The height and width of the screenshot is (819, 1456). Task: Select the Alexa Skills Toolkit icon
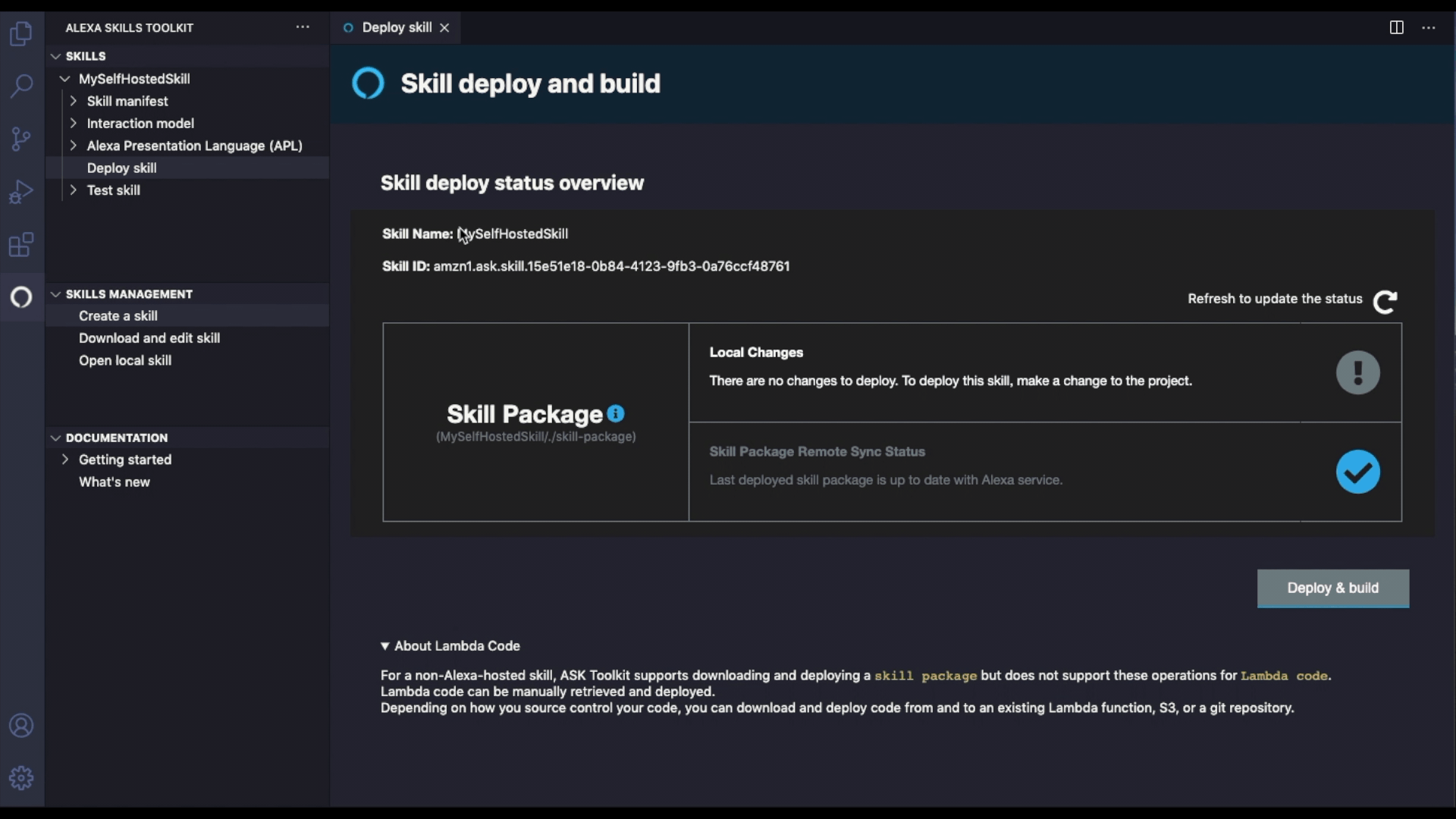21,297
